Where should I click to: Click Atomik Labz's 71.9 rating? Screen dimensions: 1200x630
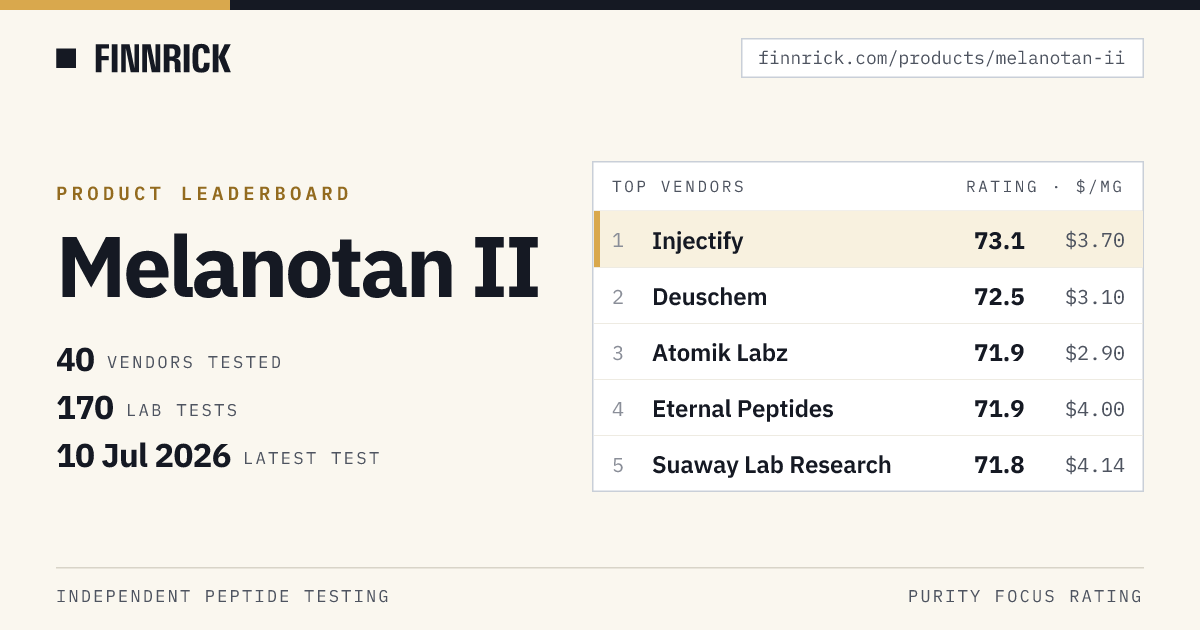tap(999, 353)
